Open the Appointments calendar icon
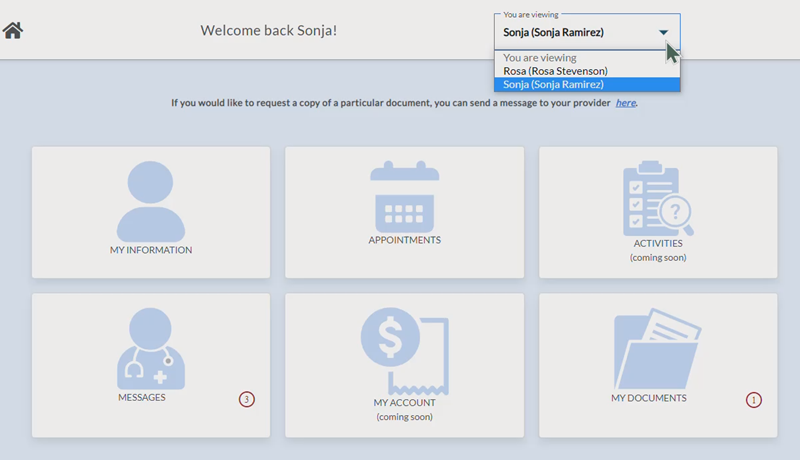The image size is (800, 460). 404,196
